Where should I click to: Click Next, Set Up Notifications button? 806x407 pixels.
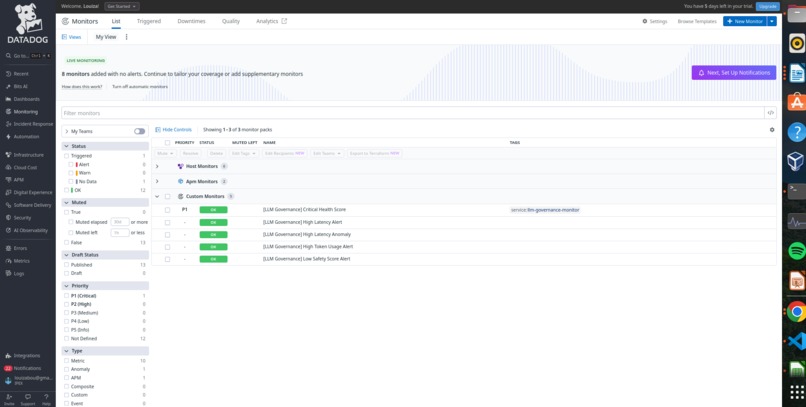point(734,73)
